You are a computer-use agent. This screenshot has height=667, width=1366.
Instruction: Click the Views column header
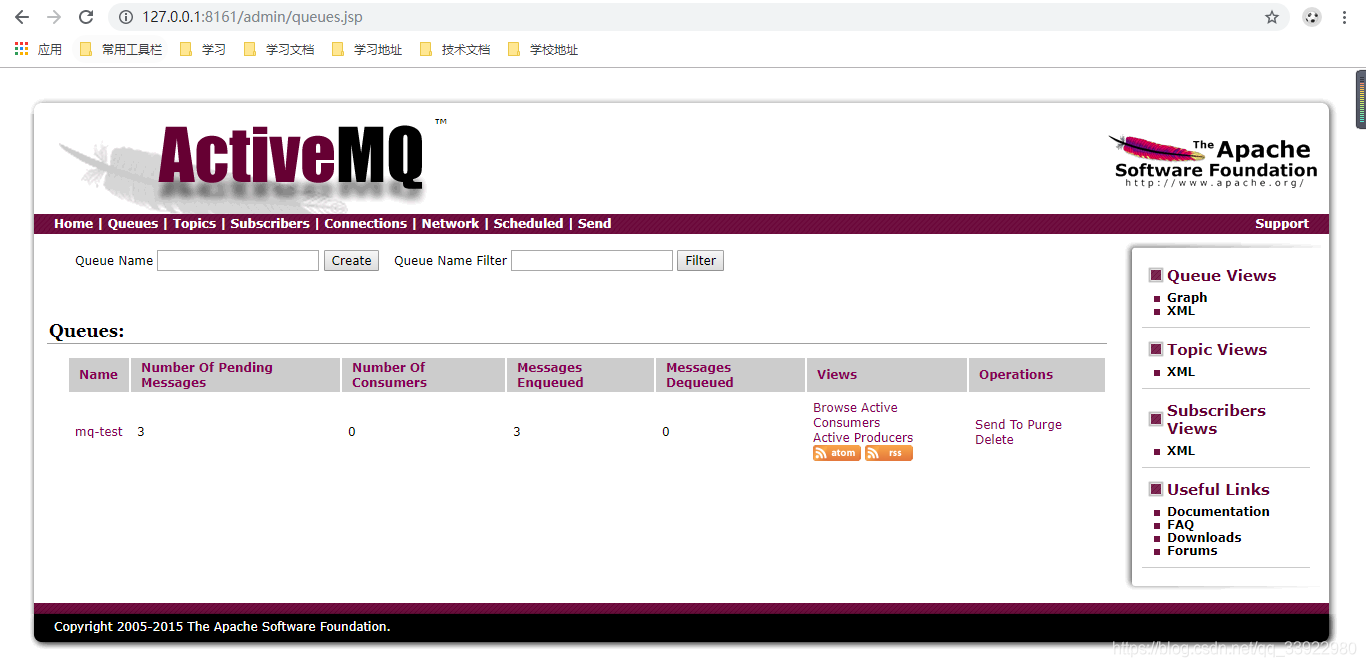pyautogui.click(x=887, y=375)
